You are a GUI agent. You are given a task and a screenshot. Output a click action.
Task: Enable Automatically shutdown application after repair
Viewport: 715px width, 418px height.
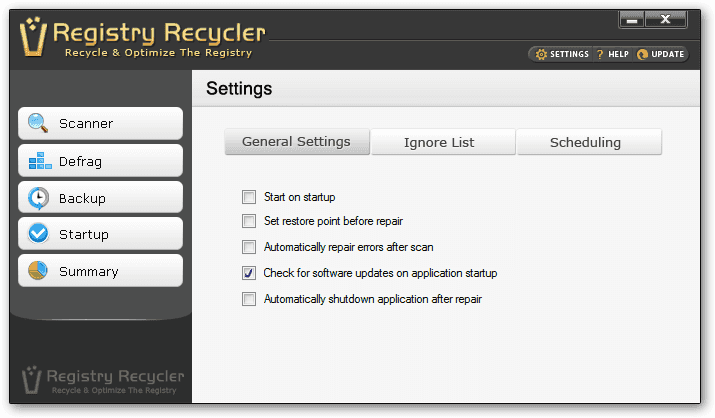[249, 299]
